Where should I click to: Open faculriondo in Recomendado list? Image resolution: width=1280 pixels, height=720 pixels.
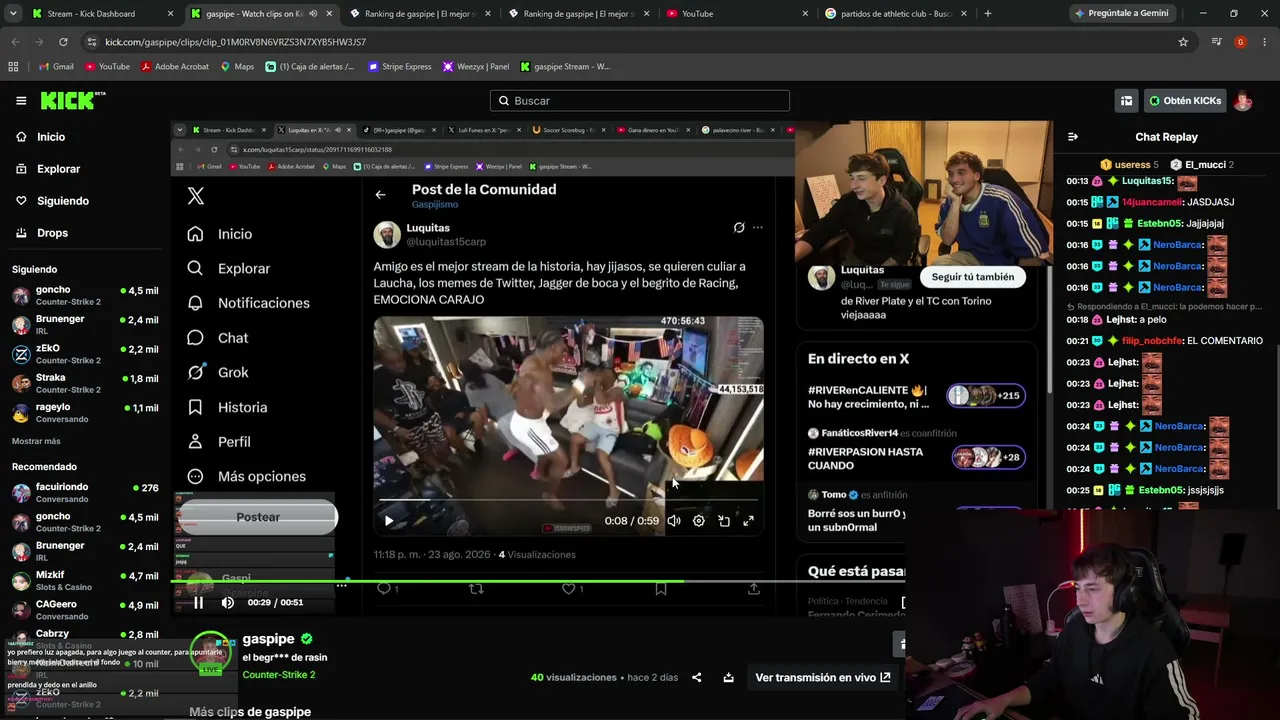click(85, 492)
